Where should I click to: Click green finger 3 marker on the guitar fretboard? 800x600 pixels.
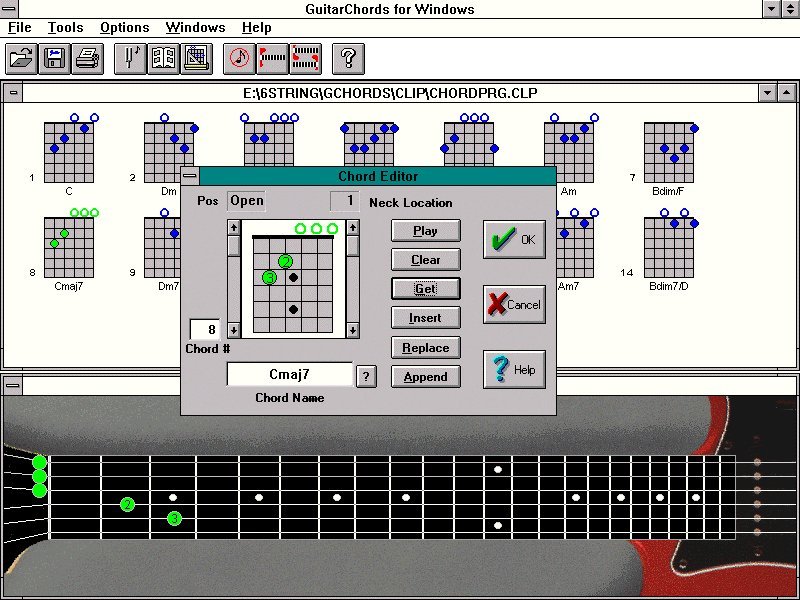(x=174, y=519)
